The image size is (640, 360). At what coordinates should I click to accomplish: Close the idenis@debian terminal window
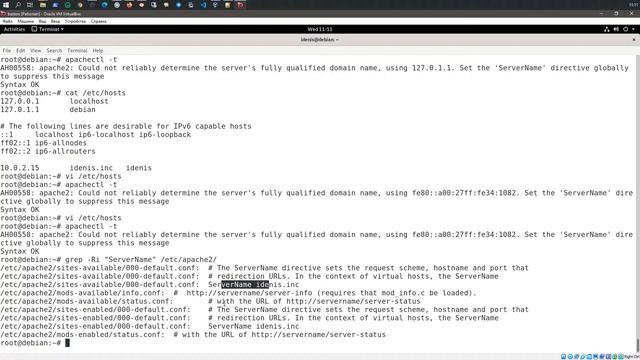(x=634, y=40)
